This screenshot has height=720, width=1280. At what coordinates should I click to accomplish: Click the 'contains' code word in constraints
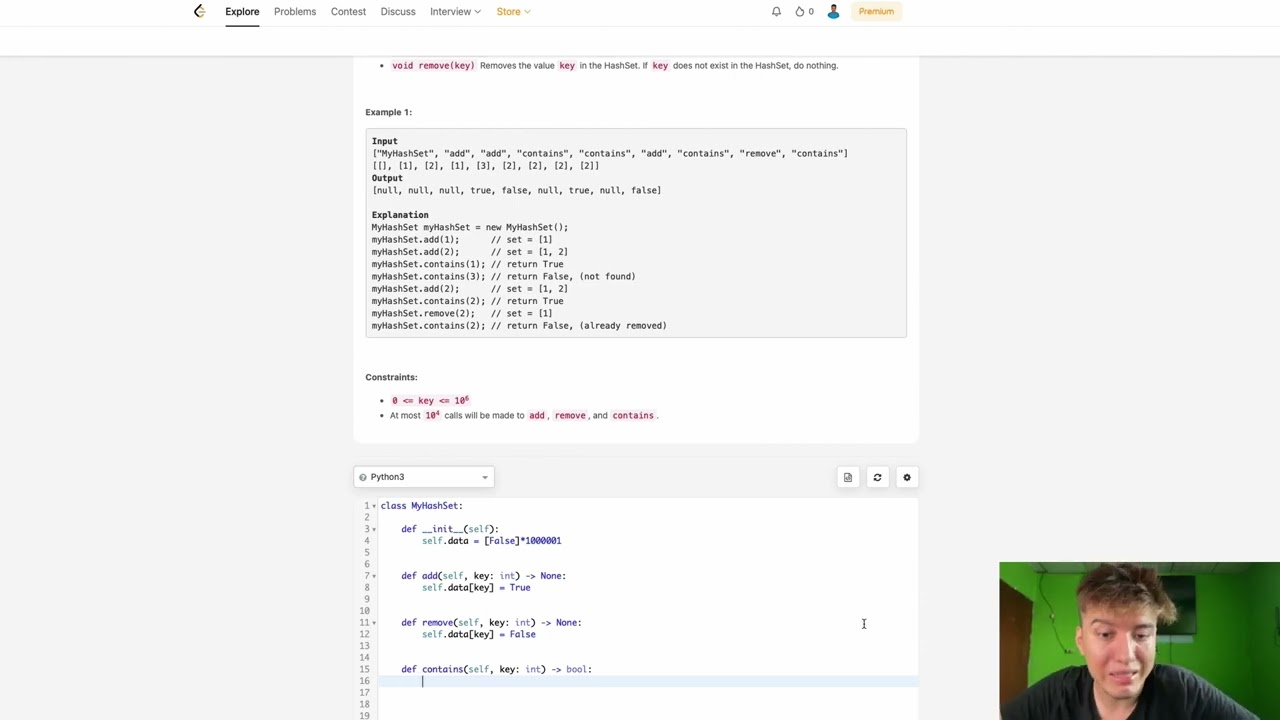tap(633, 415)
